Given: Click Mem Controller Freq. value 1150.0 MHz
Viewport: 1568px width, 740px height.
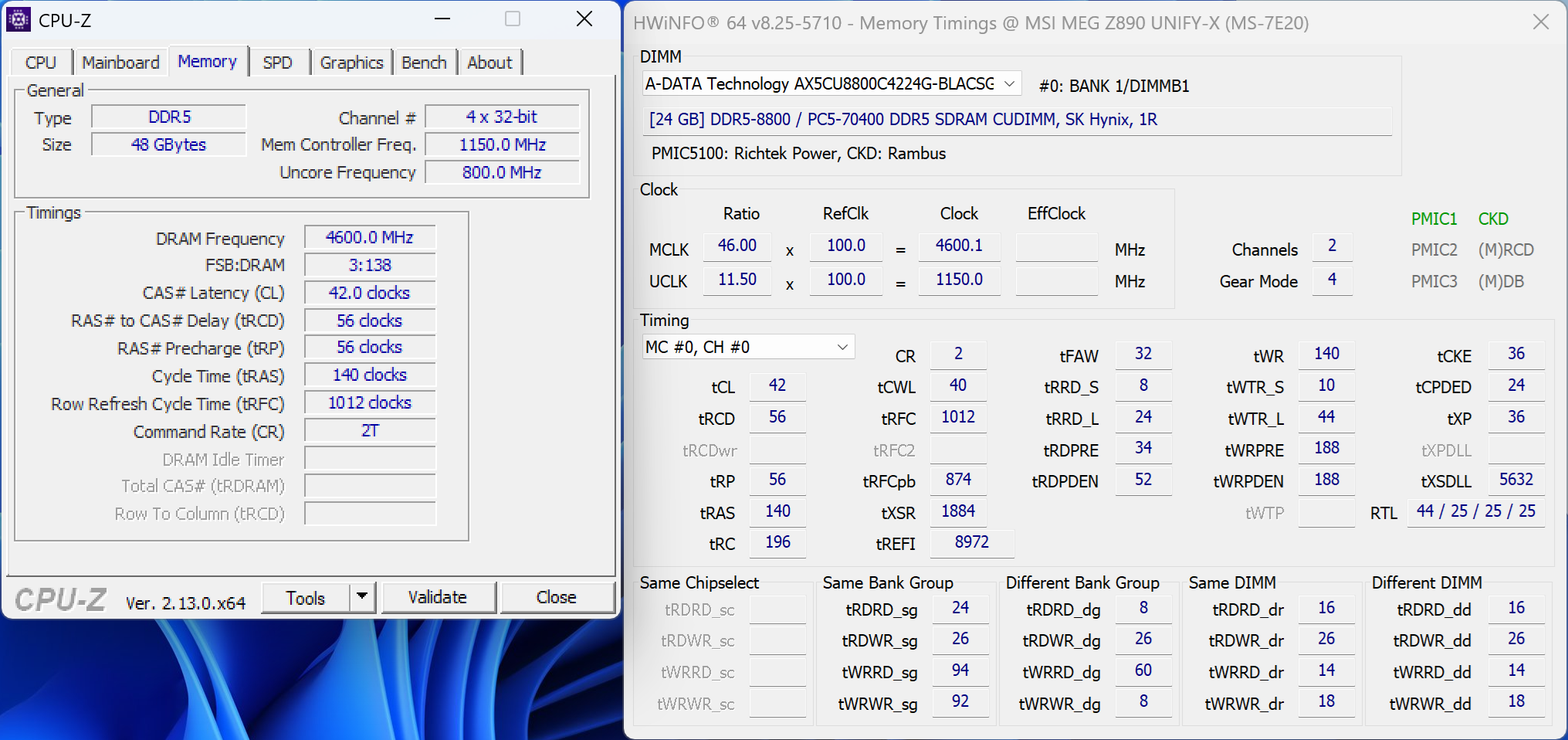Looking at the screenshot, I should coord(502,144).
